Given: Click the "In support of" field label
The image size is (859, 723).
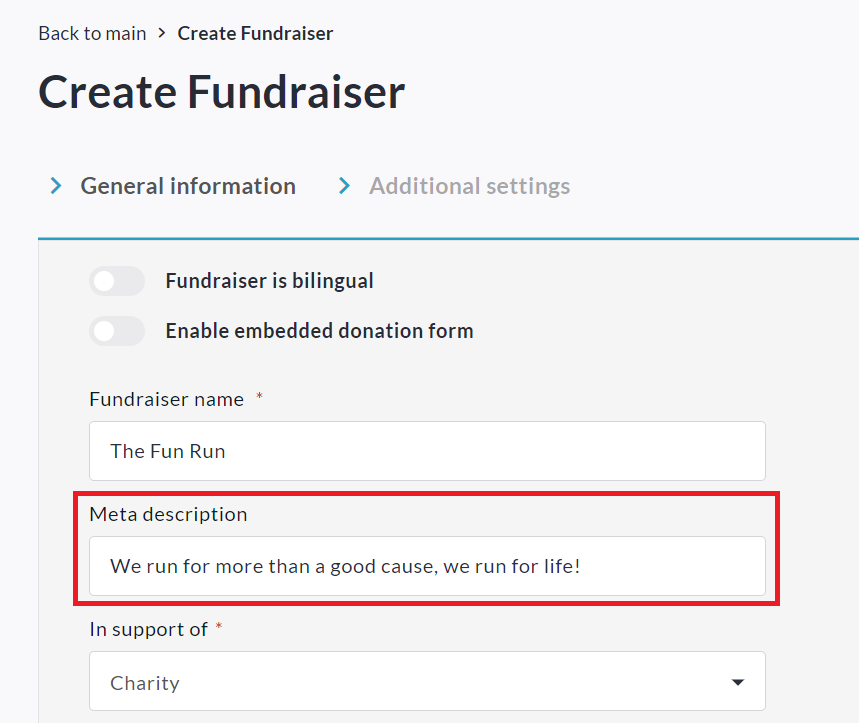Looking at the screenshot, I should 148,629.
